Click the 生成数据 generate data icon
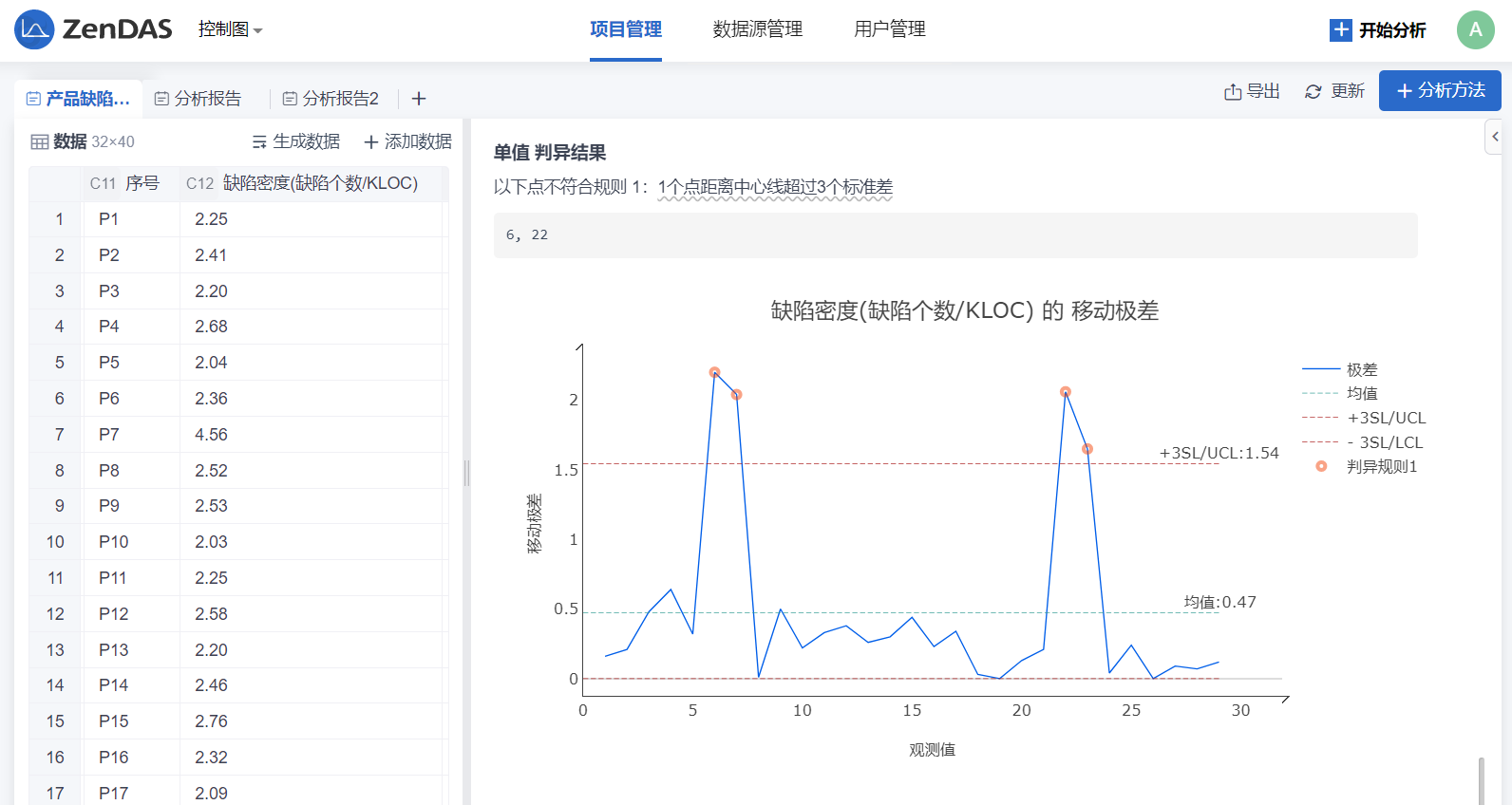Viewport: 1512px width, 805px height. coord(259,141)
